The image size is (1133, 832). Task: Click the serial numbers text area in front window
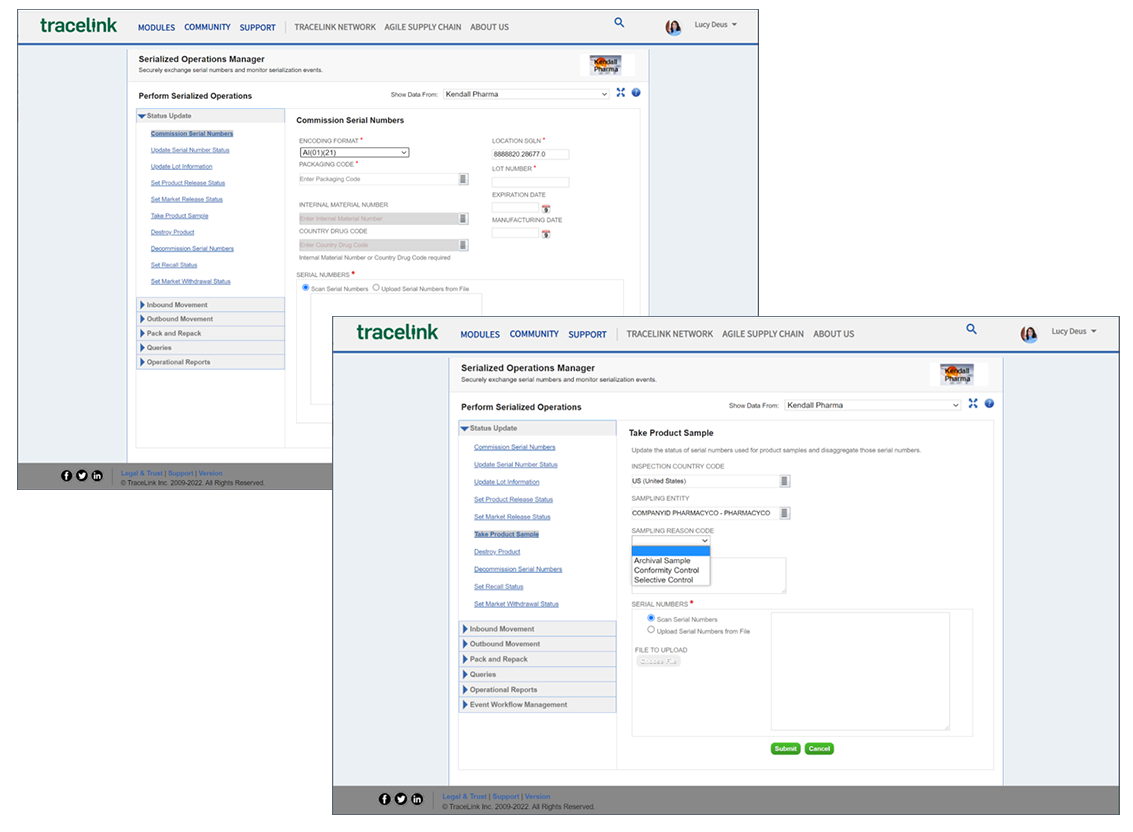(x=860, y=672)
